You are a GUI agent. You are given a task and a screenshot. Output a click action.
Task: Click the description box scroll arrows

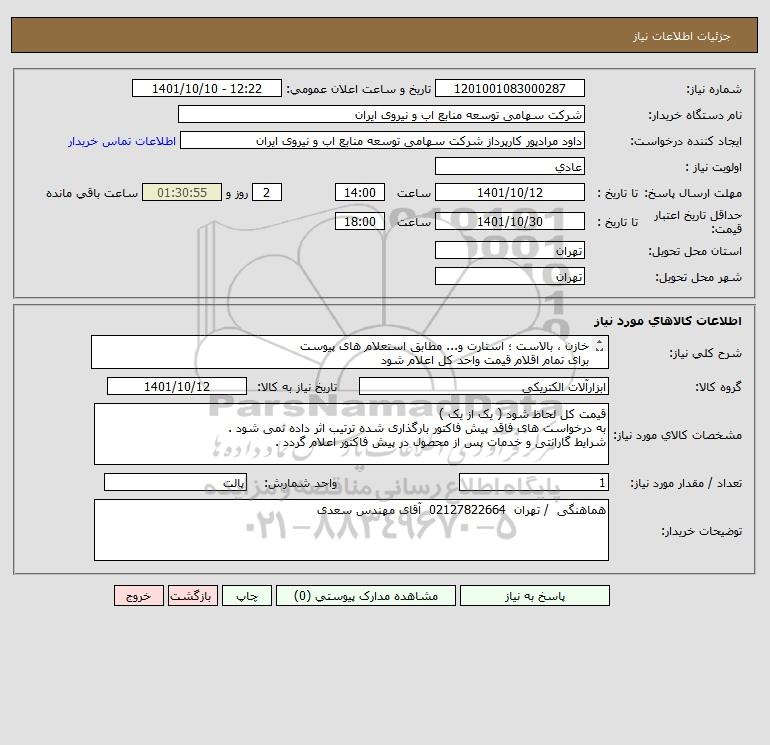click(599, 346)
